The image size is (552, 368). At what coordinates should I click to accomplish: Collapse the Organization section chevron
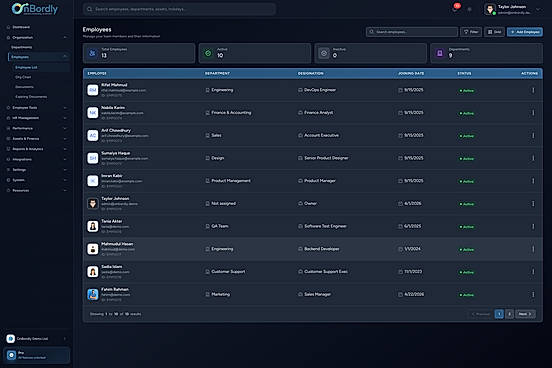point(65,37)
